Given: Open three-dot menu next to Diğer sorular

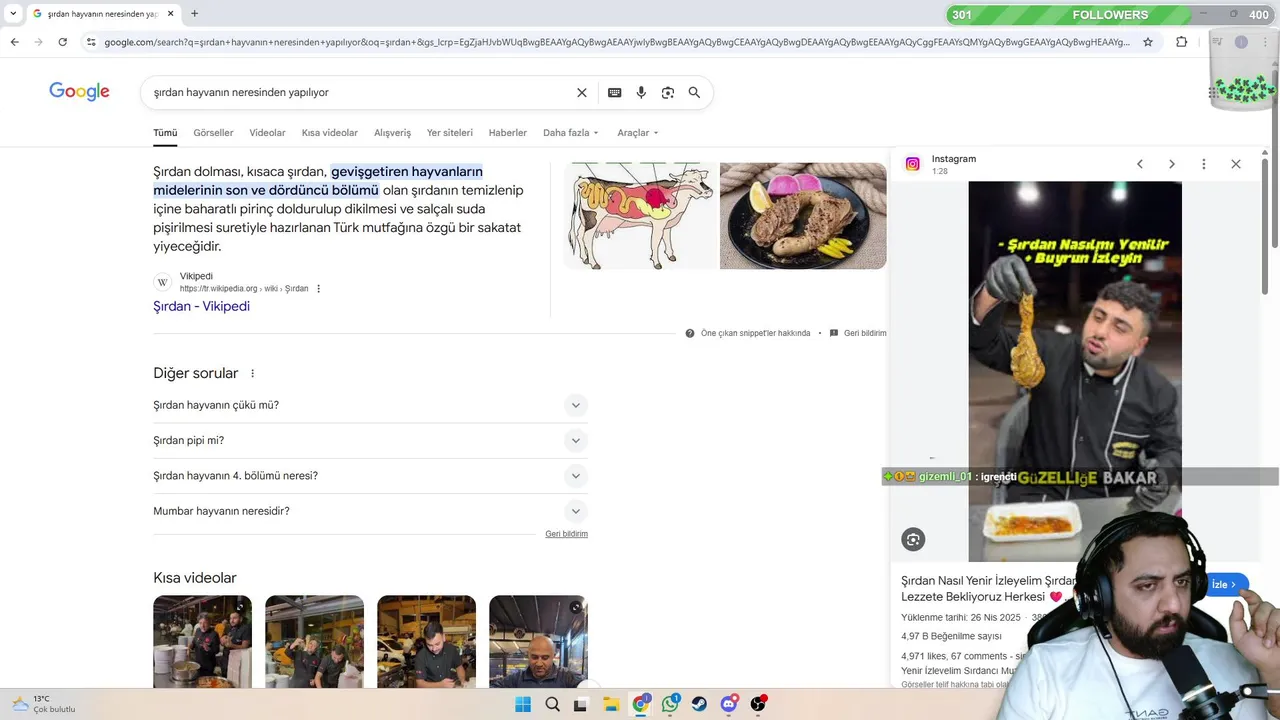Looking at the screenshot, I should point(252,373).
